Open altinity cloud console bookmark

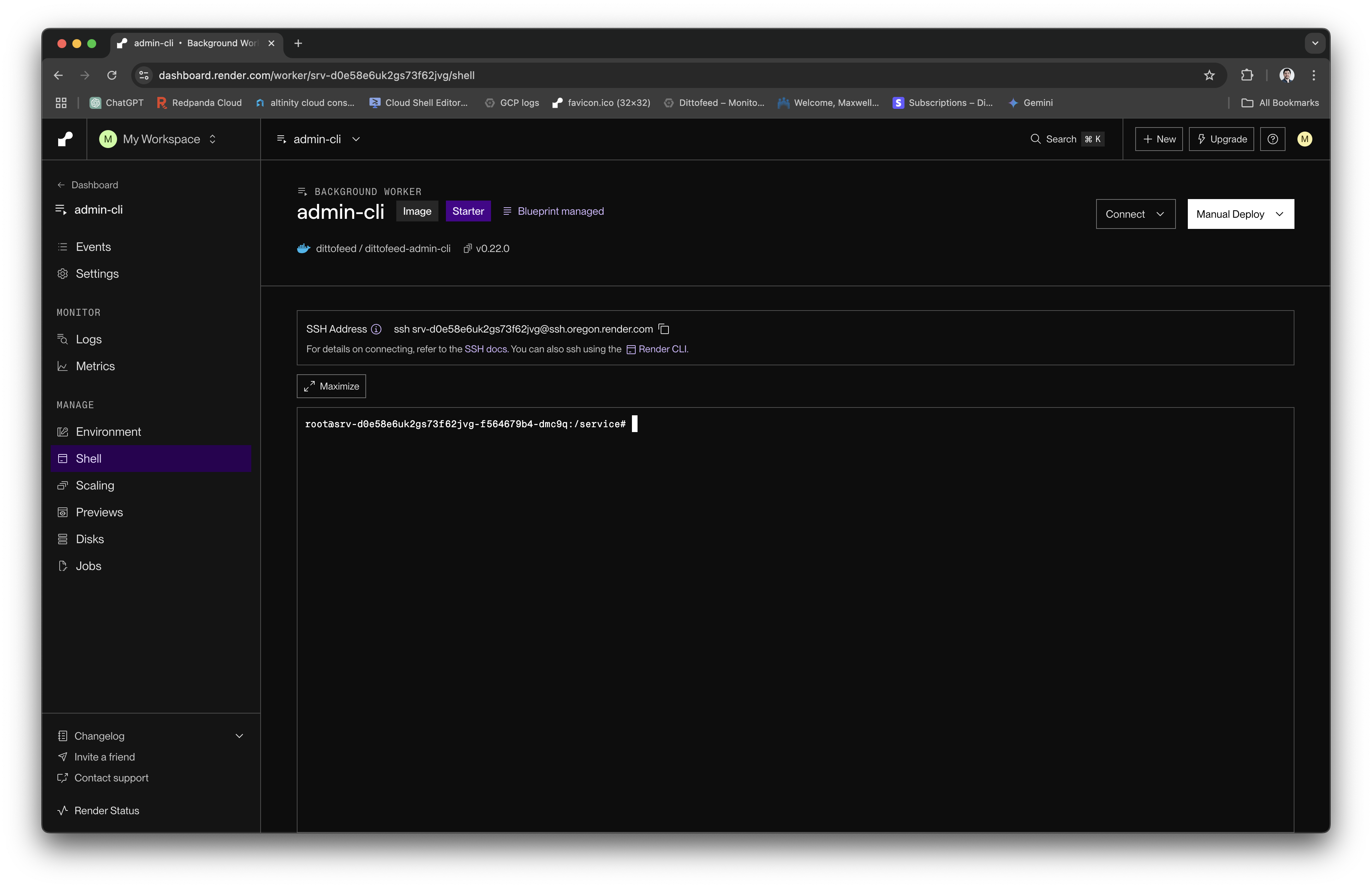(305, 103)
